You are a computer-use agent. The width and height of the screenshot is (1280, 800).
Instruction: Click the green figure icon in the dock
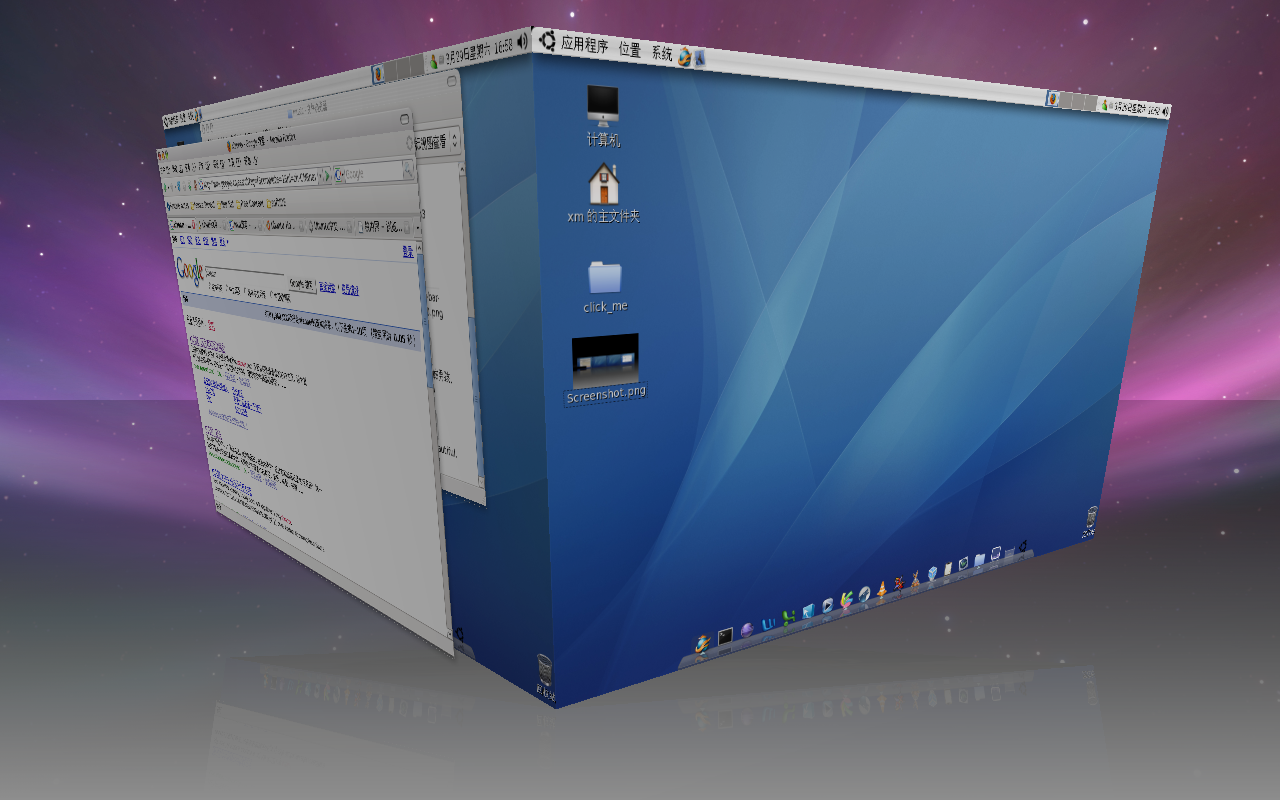(x=789, y=618)
